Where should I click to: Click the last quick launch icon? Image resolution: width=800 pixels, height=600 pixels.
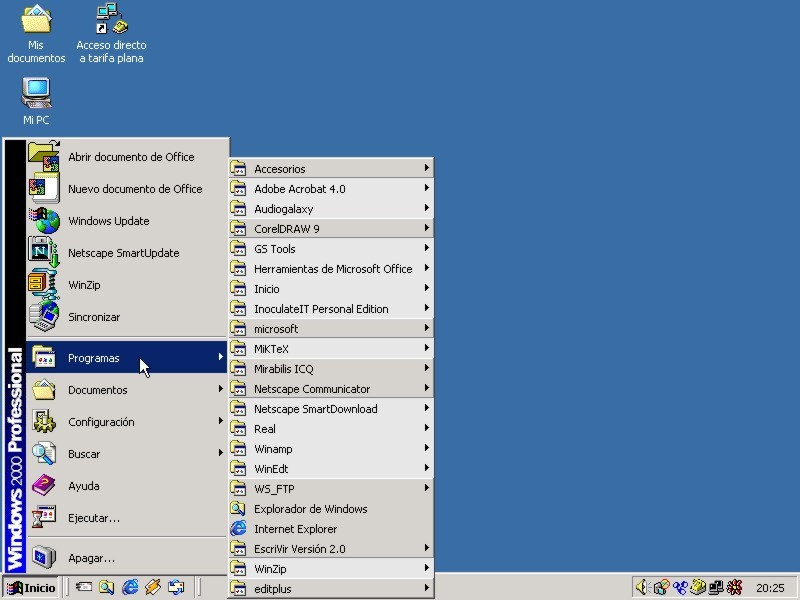[x=176, y=587]
